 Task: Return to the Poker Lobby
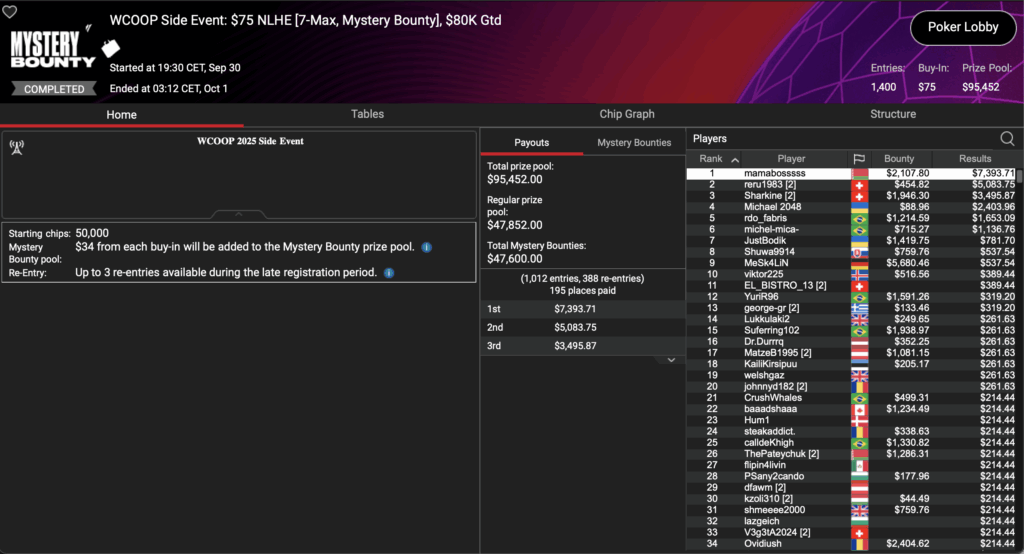pyautogui.click(x=963, y=27)
